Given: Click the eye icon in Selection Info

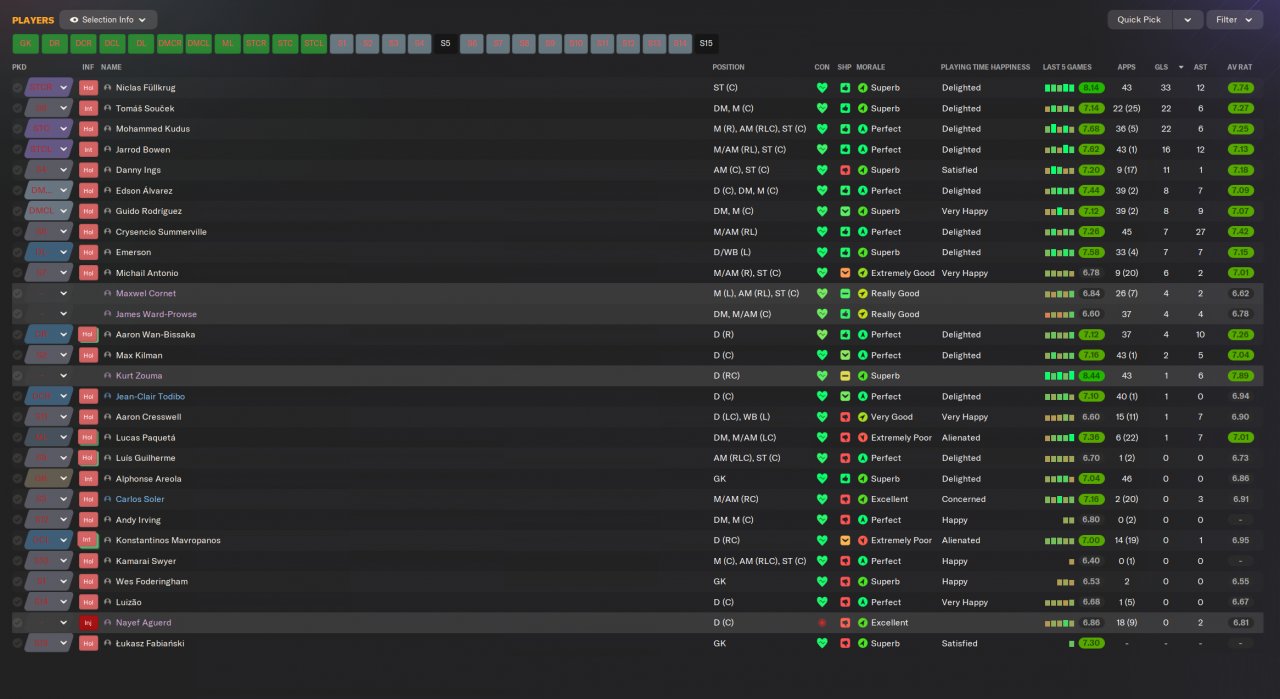Looking at the screenshot, I should click(x=74, y=20).
